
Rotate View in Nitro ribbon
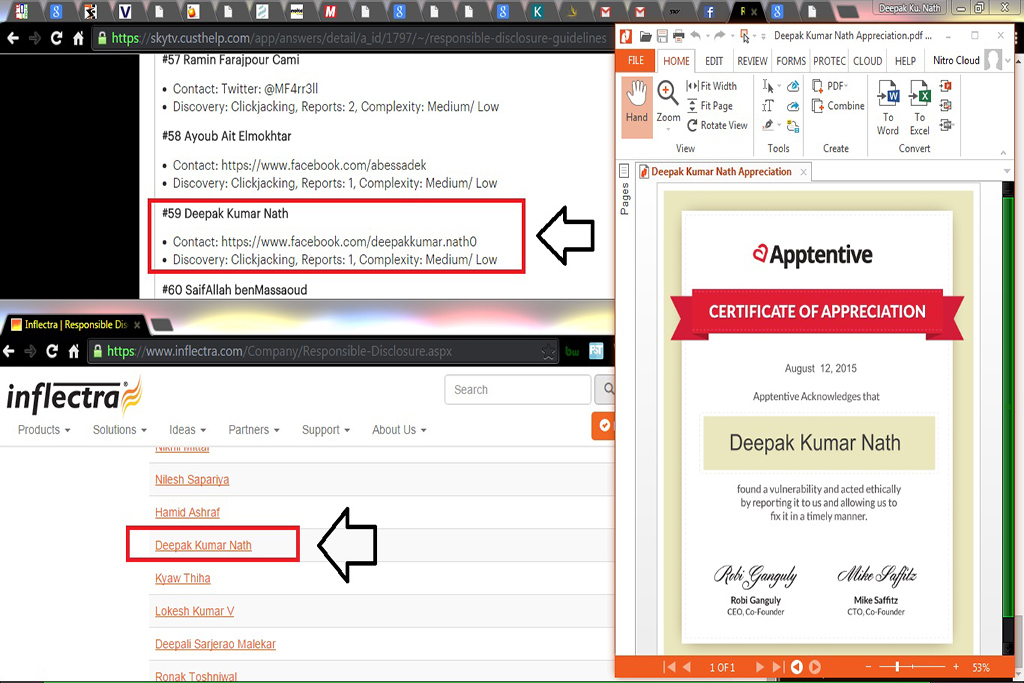tap(717, 125)
